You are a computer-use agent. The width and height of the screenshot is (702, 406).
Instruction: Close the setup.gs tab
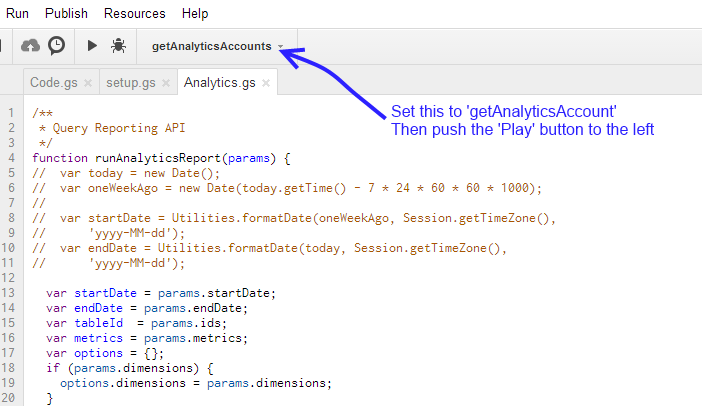[166, 83]
